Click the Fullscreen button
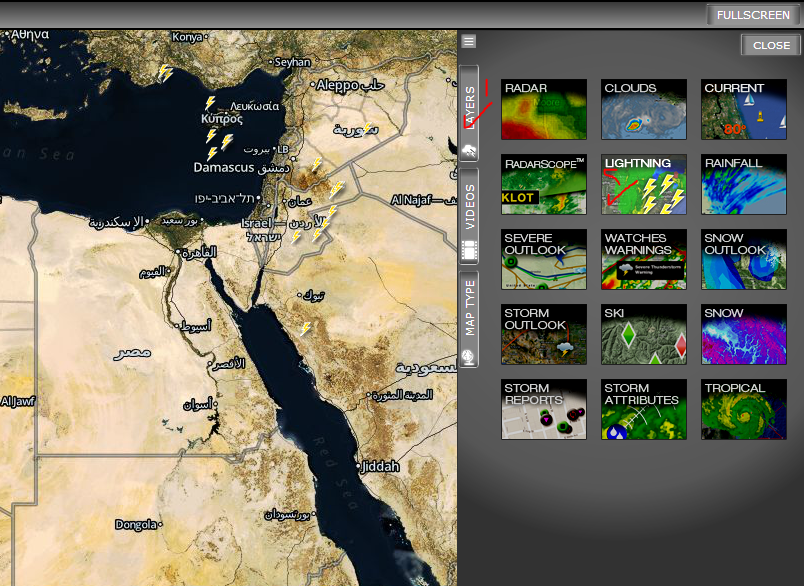 pos(753,15)
